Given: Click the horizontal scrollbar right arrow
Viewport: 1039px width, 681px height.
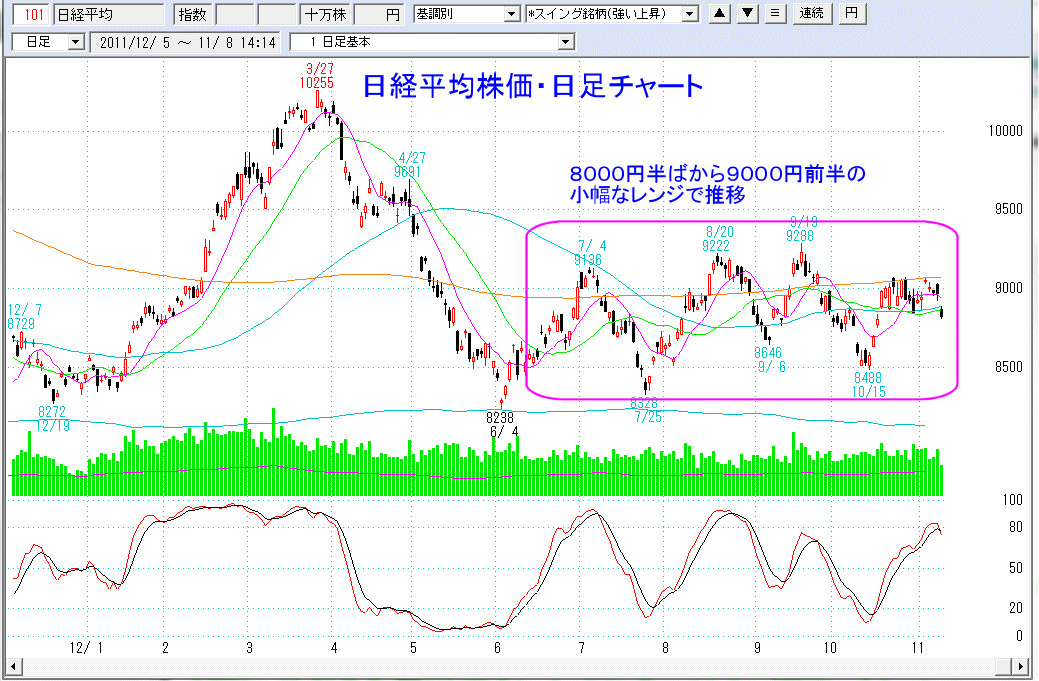Looking at the screenshot, I should 1019,666.
